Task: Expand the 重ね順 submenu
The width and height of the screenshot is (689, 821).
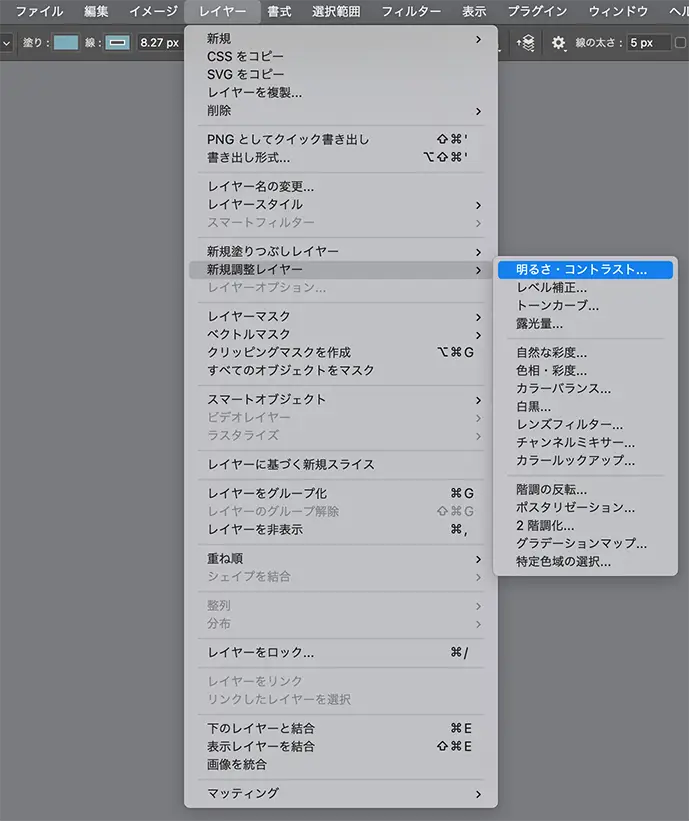Action: pos(341,559)
